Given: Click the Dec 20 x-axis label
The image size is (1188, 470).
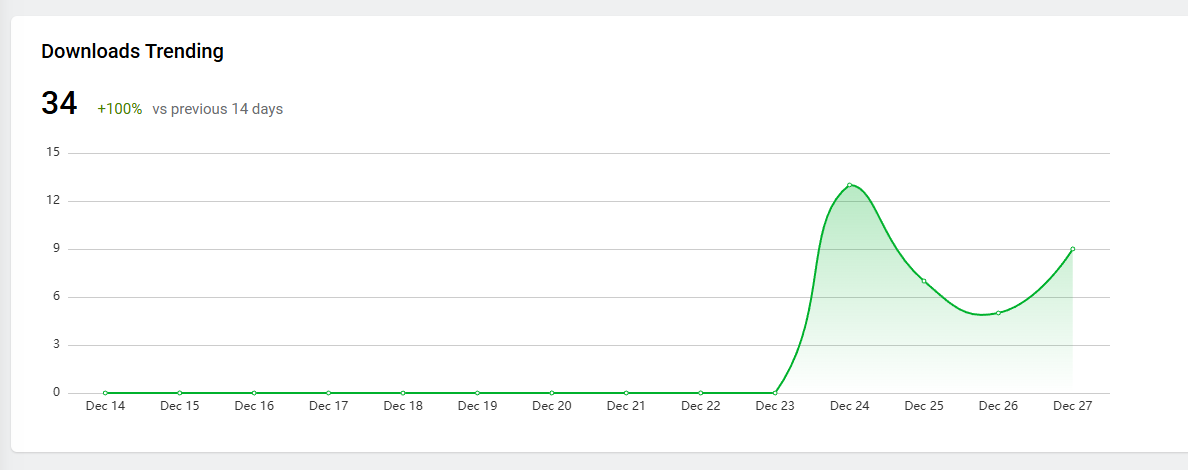Looking at the screenshot, I should 552,406.
